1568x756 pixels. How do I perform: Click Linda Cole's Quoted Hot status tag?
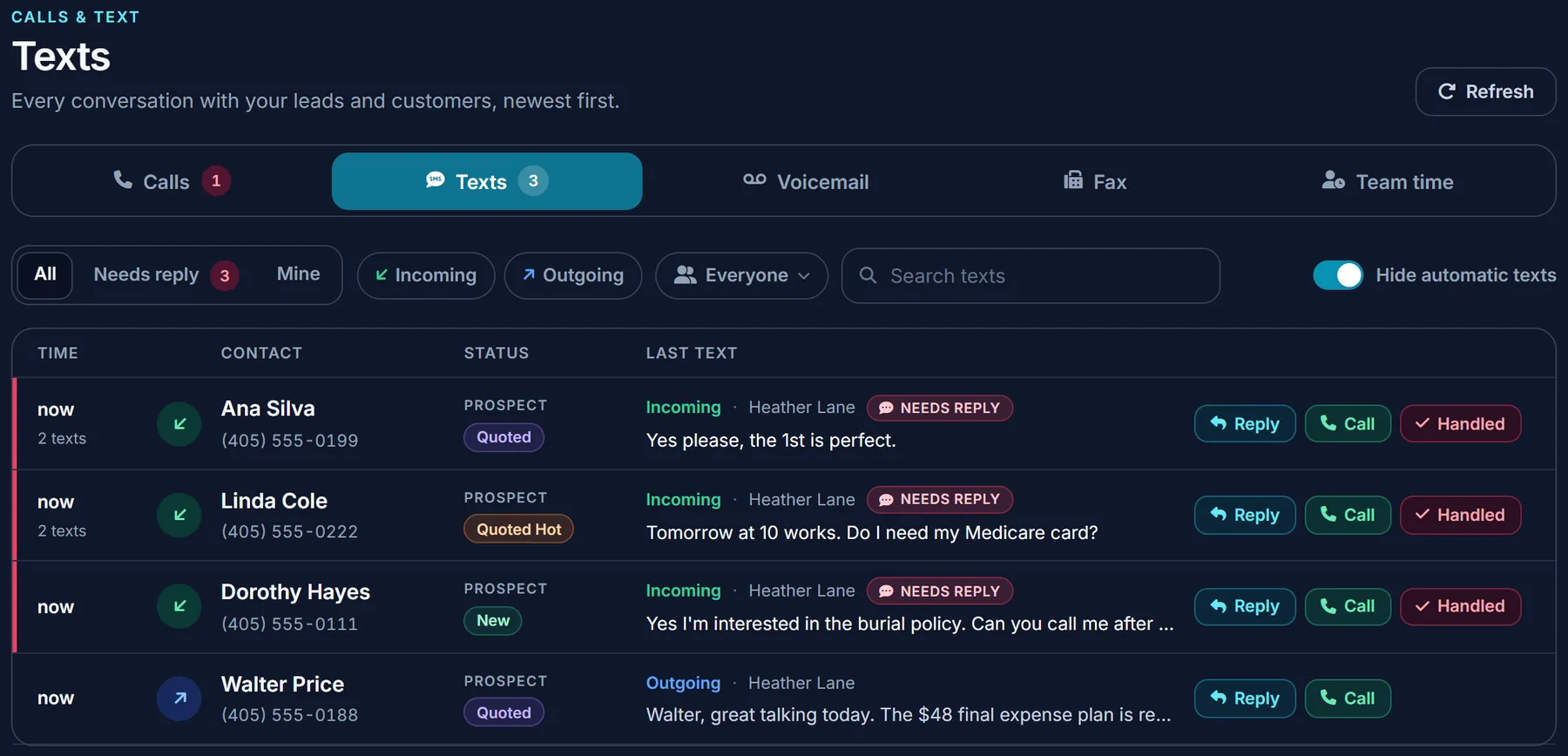(519, 529)
